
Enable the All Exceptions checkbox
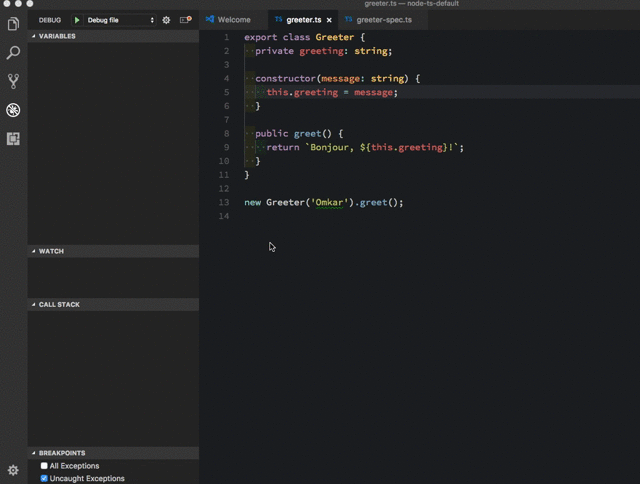coord(44,466)
